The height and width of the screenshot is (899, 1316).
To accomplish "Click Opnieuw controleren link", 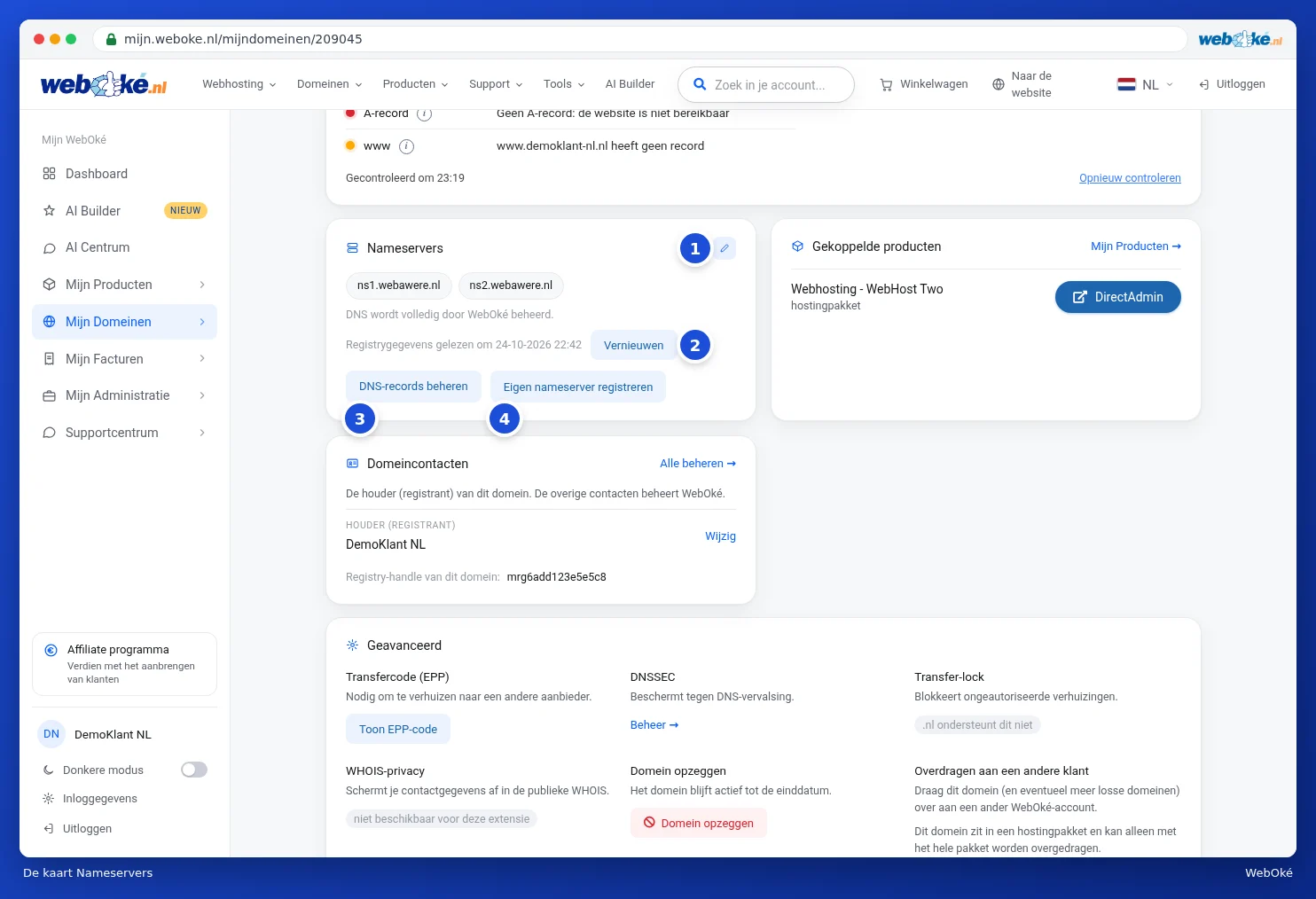I will (x=1130, y=178).
